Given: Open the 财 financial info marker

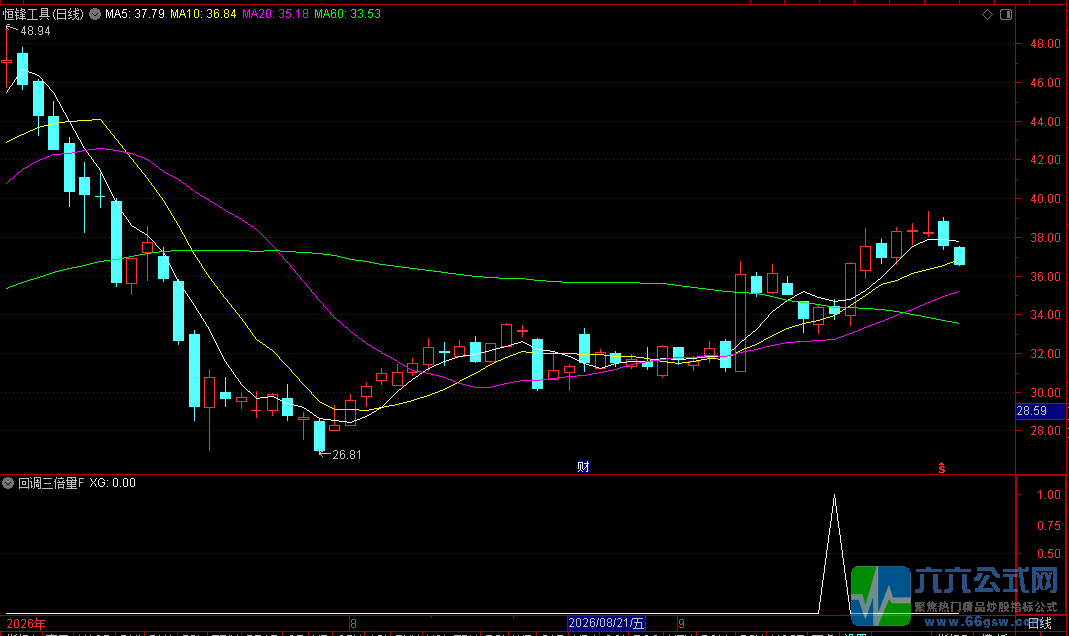Looking at the screenshot, I should tap(583, 467).
